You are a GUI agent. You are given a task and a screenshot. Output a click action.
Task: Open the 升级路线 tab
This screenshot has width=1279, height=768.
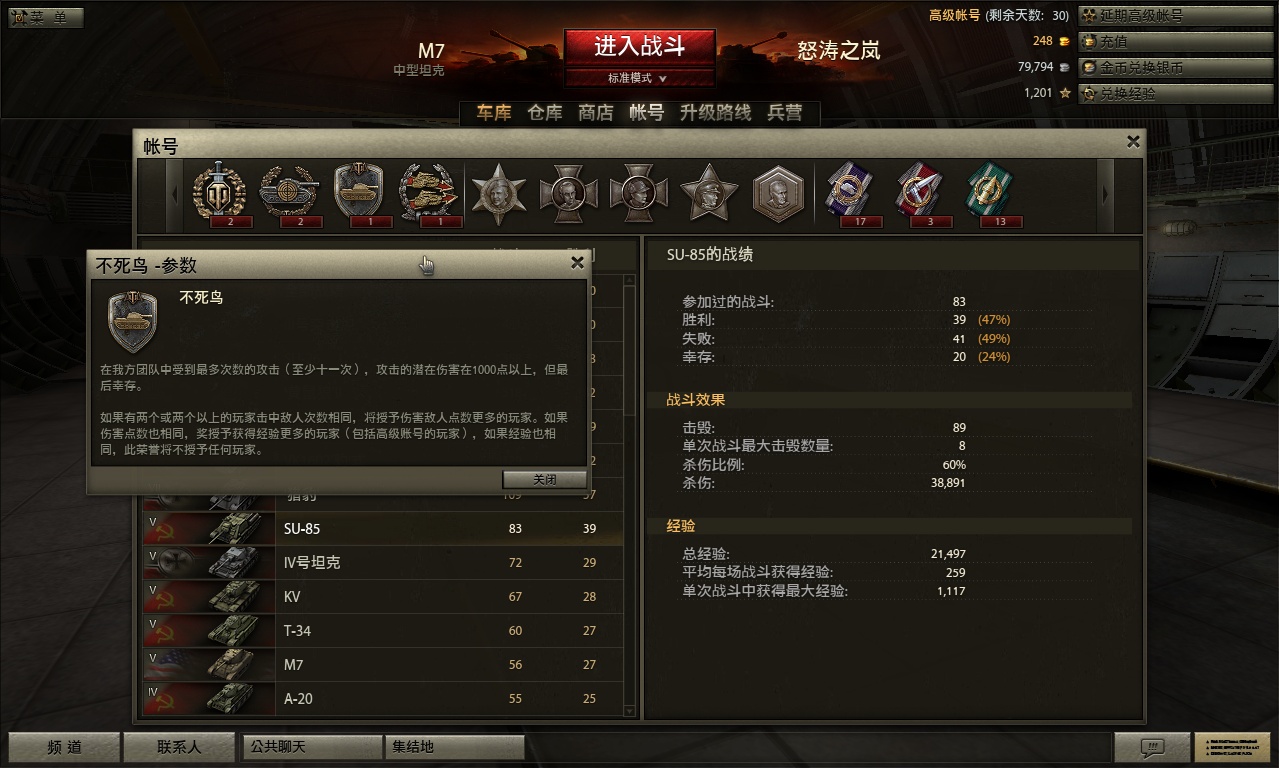pyautogui.click(x=715, y=113)
